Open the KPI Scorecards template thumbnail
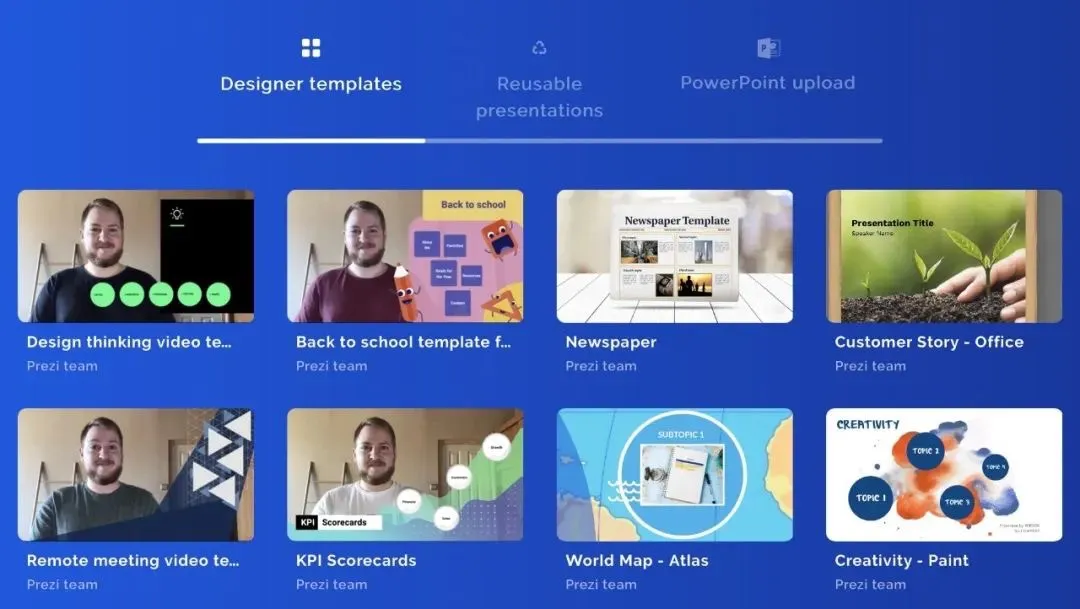Screen dimensions: 1080x609 pos(405,474)
